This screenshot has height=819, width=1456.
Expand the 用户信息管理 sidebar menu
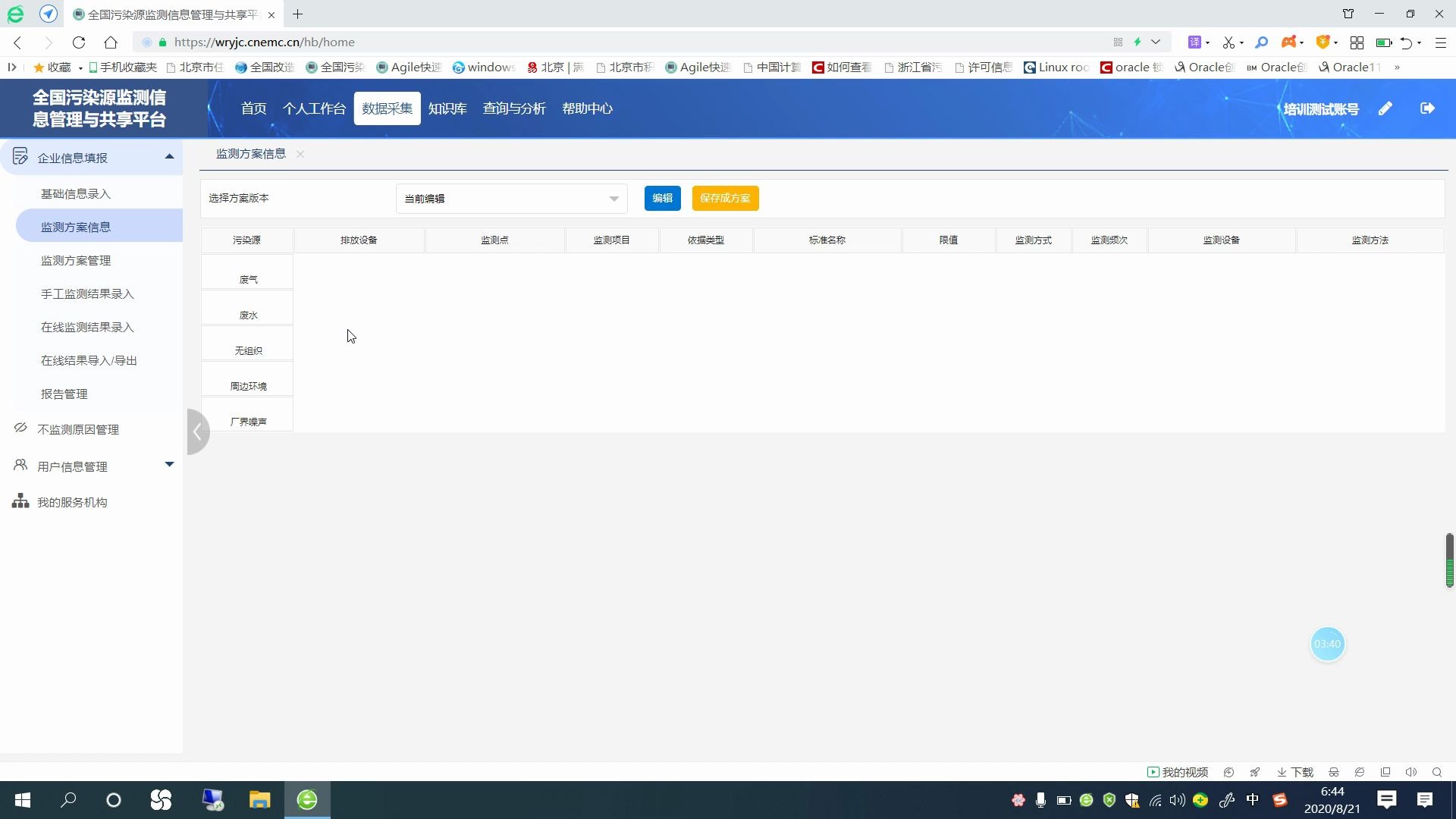pyautogui.click(x=169, y=465)
